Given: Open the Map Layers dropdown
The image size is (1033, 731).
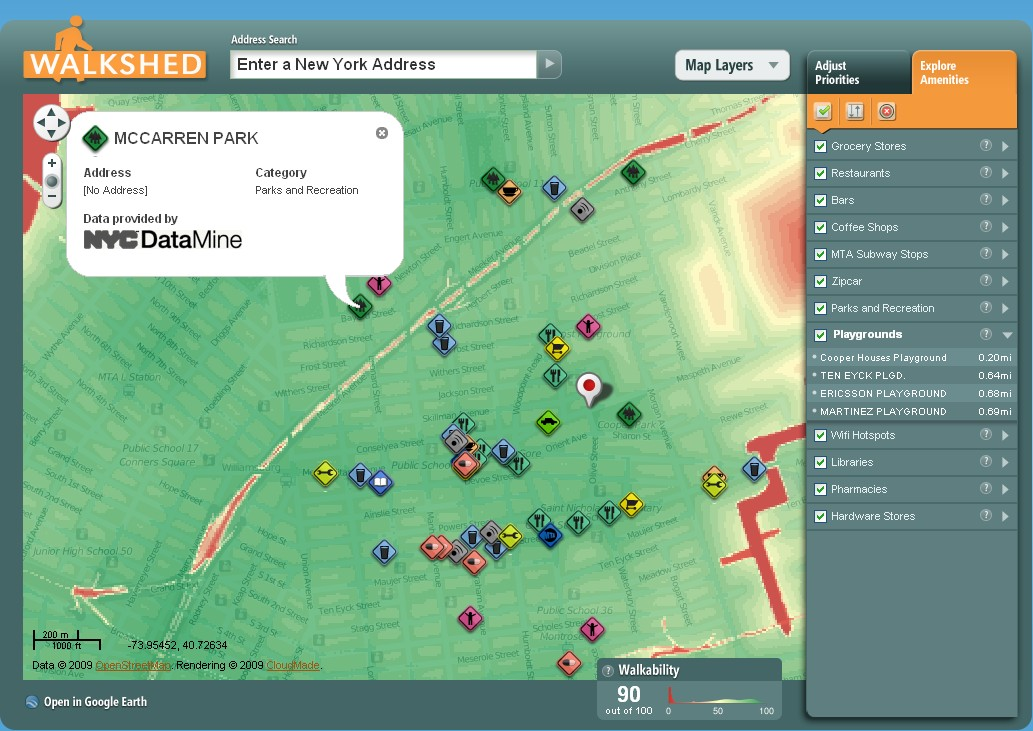Looking at the screenshot, I should pos(732,65).
